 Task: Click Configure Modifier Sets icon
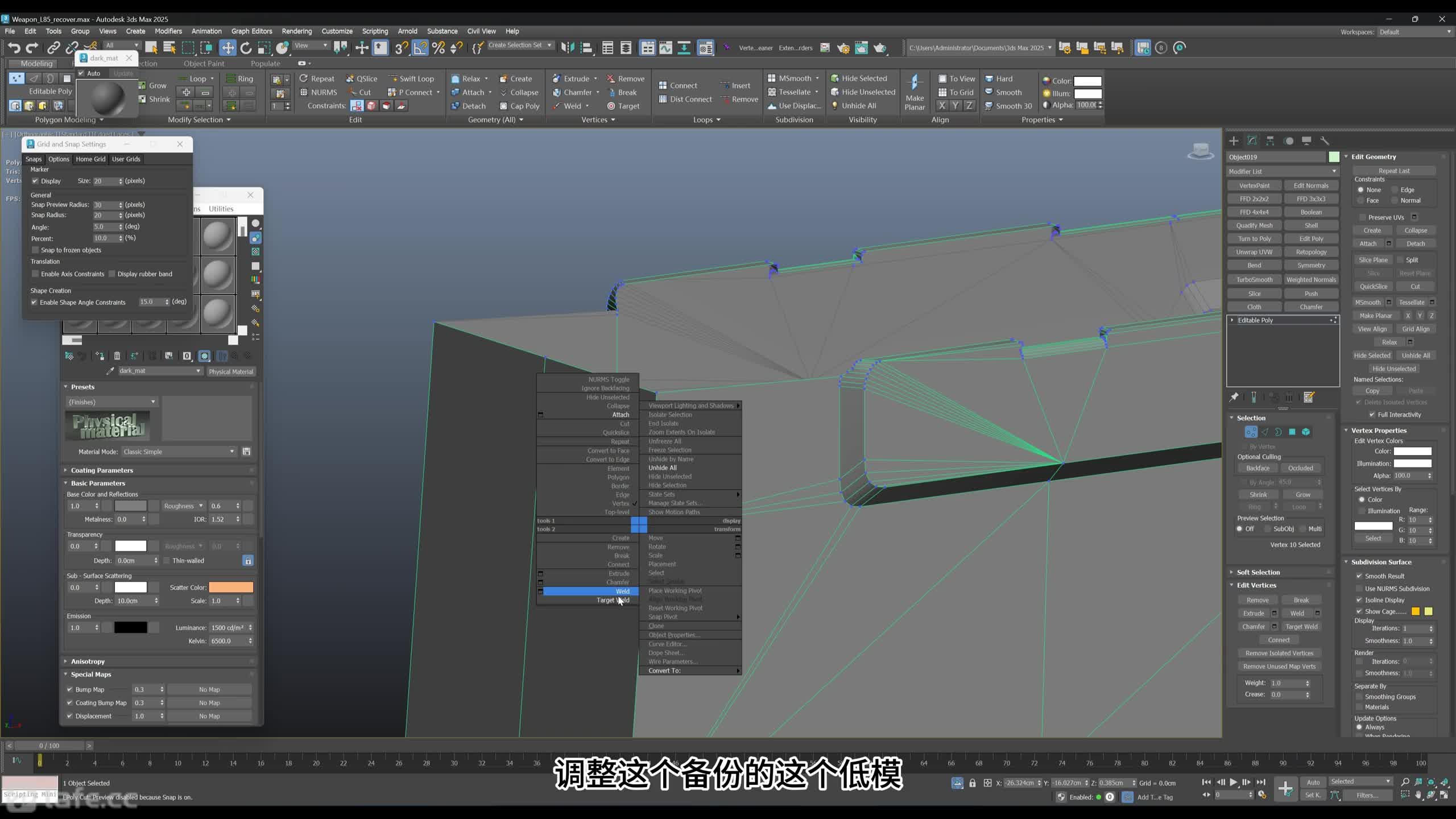1309,398
